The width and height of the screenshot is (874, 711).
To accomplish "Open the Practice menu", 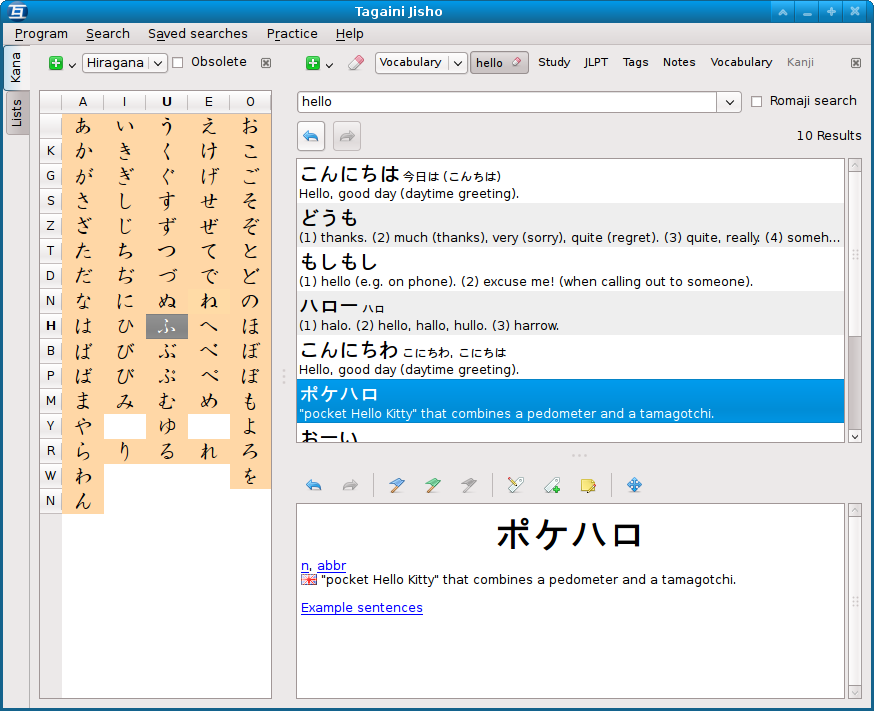I will tap(291, 33).
